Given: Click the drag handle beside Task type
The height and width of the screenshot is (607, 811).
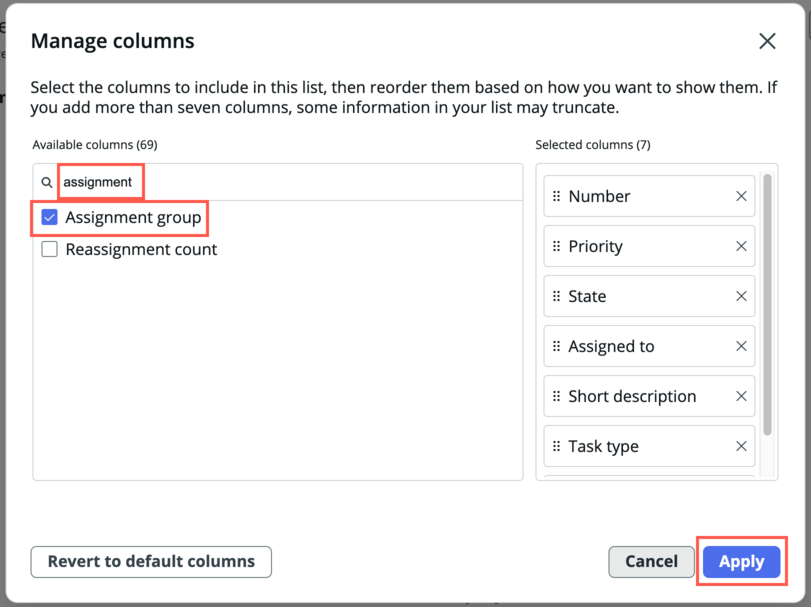Looking at the screenshot, I should pos(557,446).
